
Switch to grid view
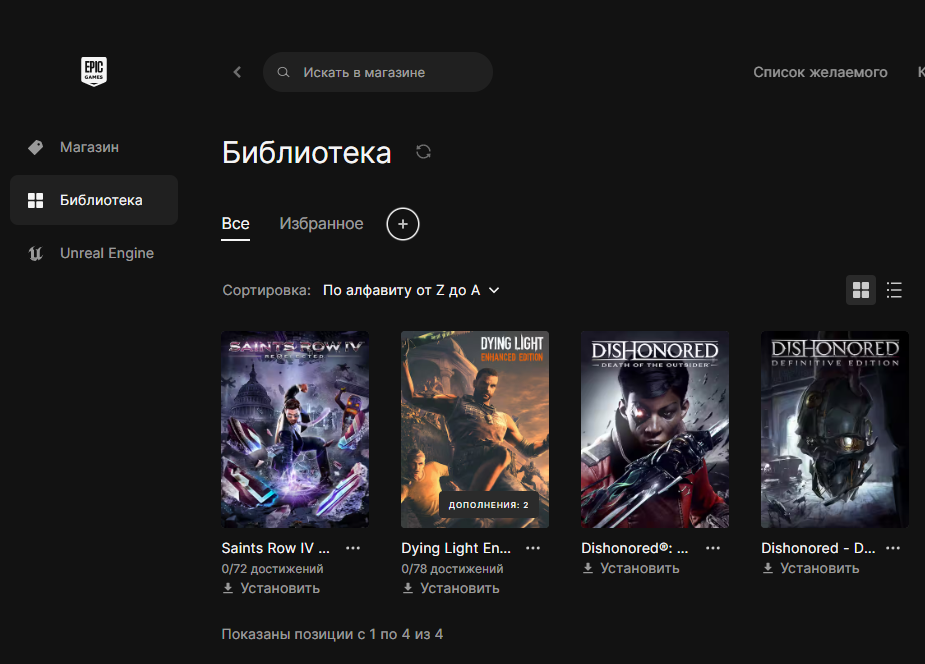[x=861, y=290]
